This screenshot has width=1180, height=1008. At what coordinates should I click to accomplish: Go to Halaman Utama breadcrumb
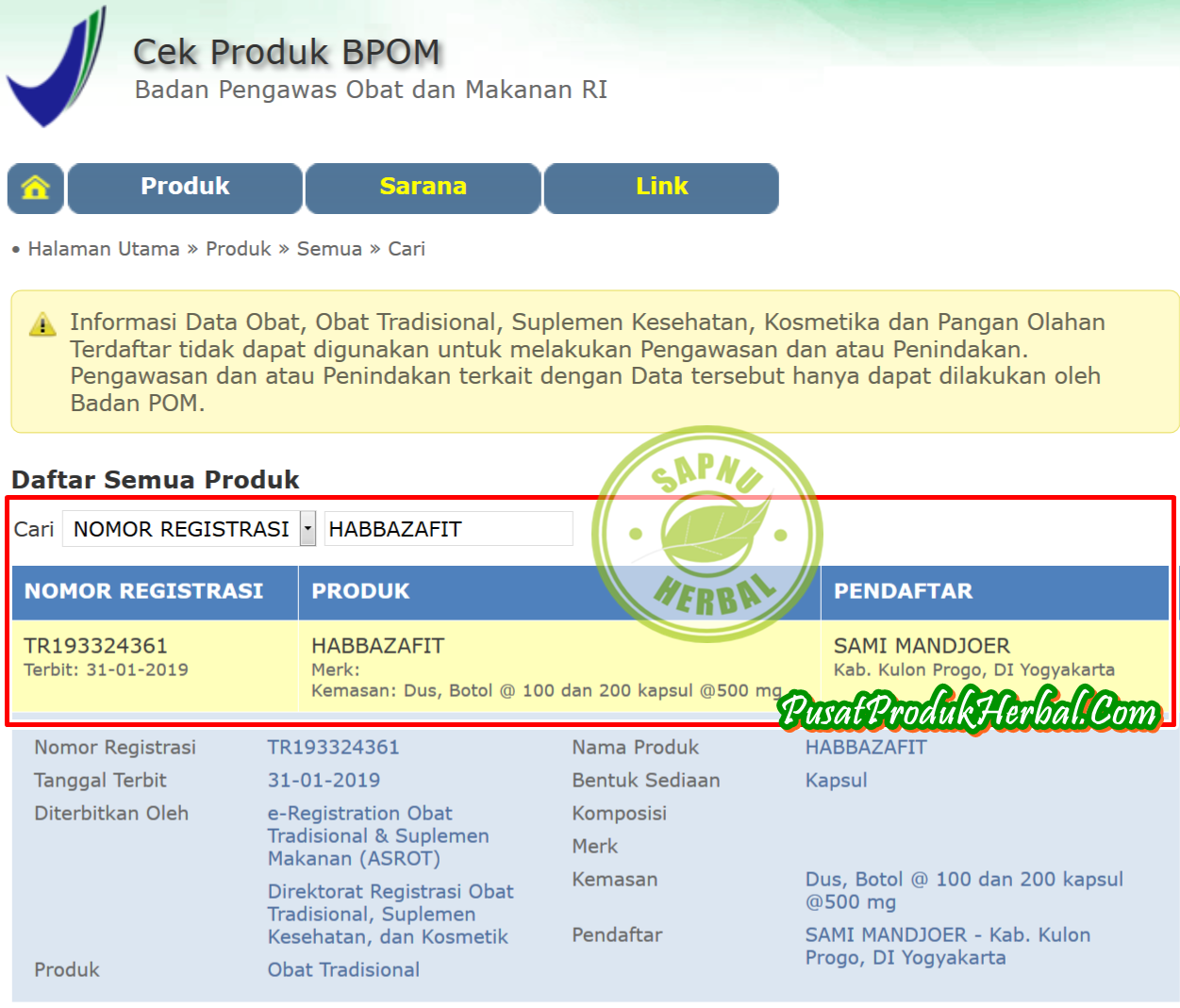point(104,249)
